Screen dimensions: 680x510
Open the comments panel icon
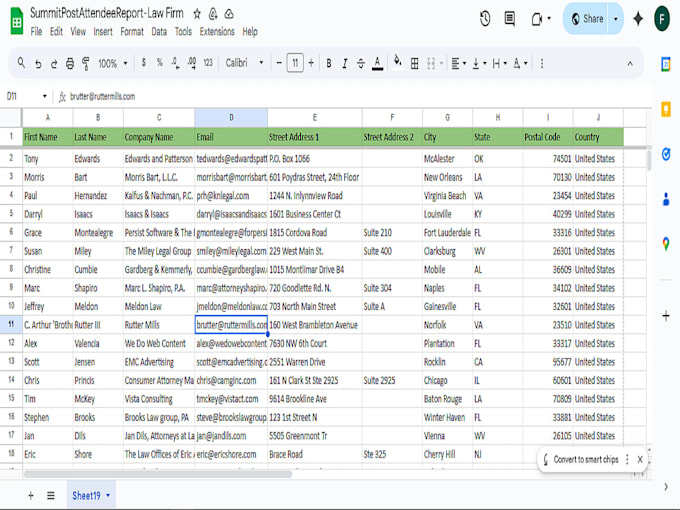(510, 19)
